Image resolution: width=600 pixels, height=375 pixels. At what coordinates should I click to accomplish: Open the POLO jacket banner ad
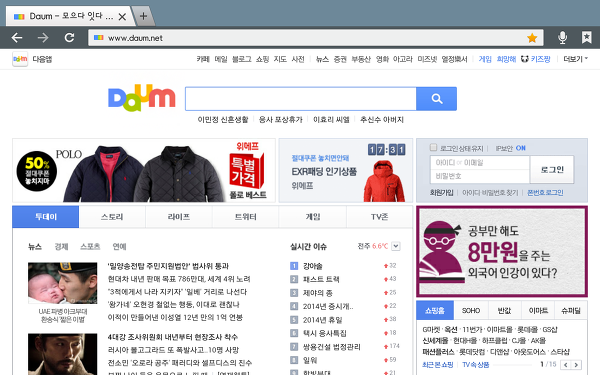(x=144, y=170)
